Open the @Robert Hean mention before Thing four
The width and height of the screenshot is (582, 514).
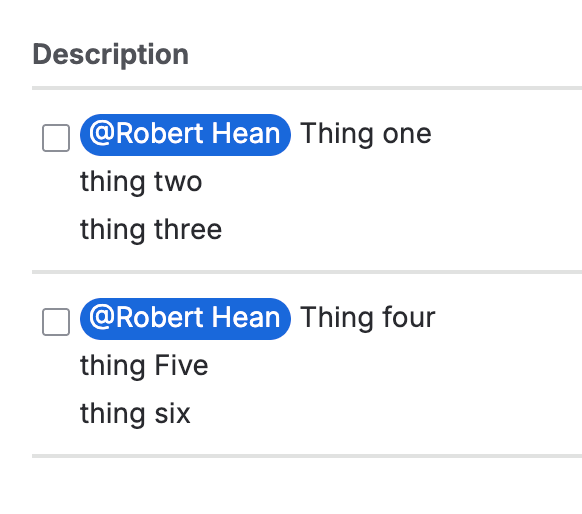(x=185, y=319)
